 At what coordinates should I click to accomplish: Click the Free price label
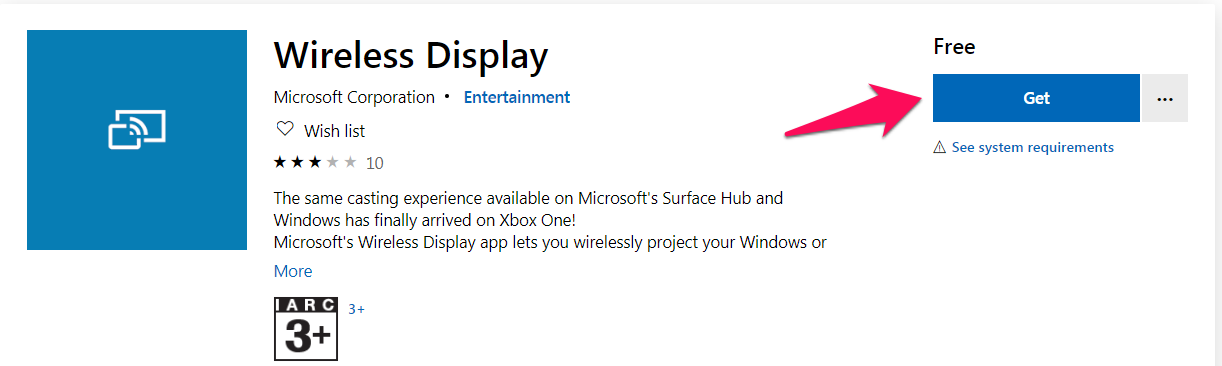[x=954, y=46]
